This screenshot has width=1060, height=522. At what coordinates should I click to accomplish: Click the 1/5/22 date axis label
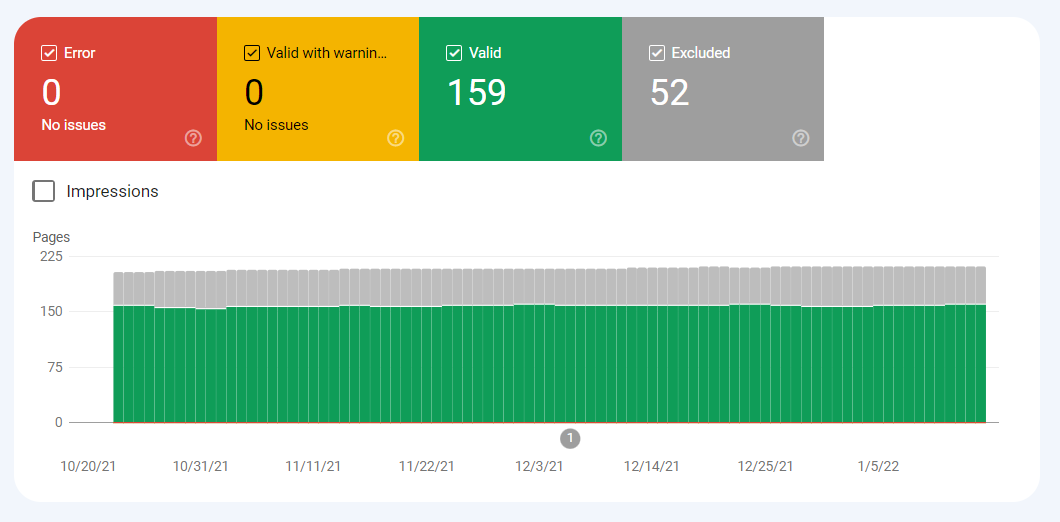878,467
